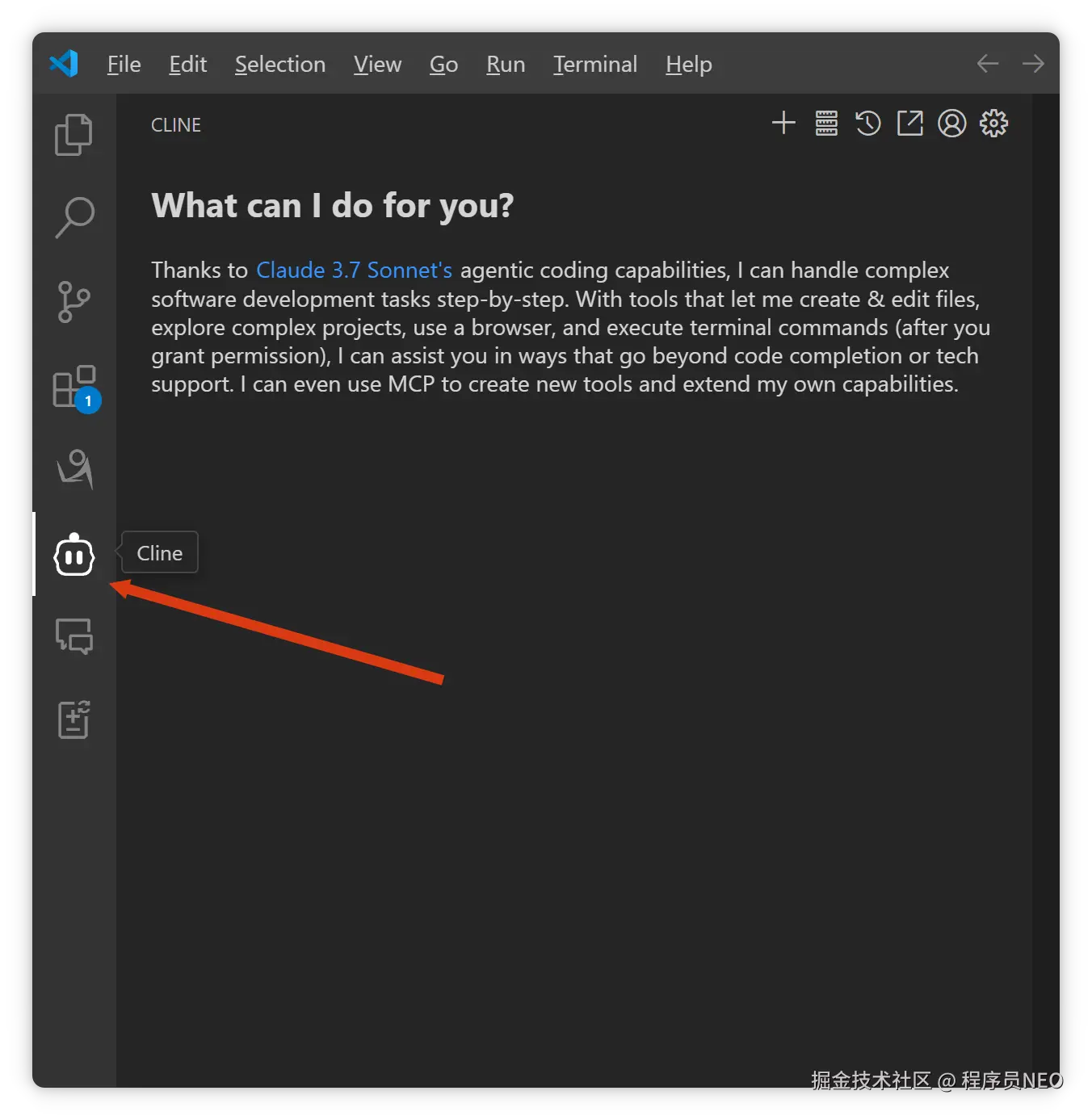Open the Run menu
The image size is (1092, 1120).
506,65
